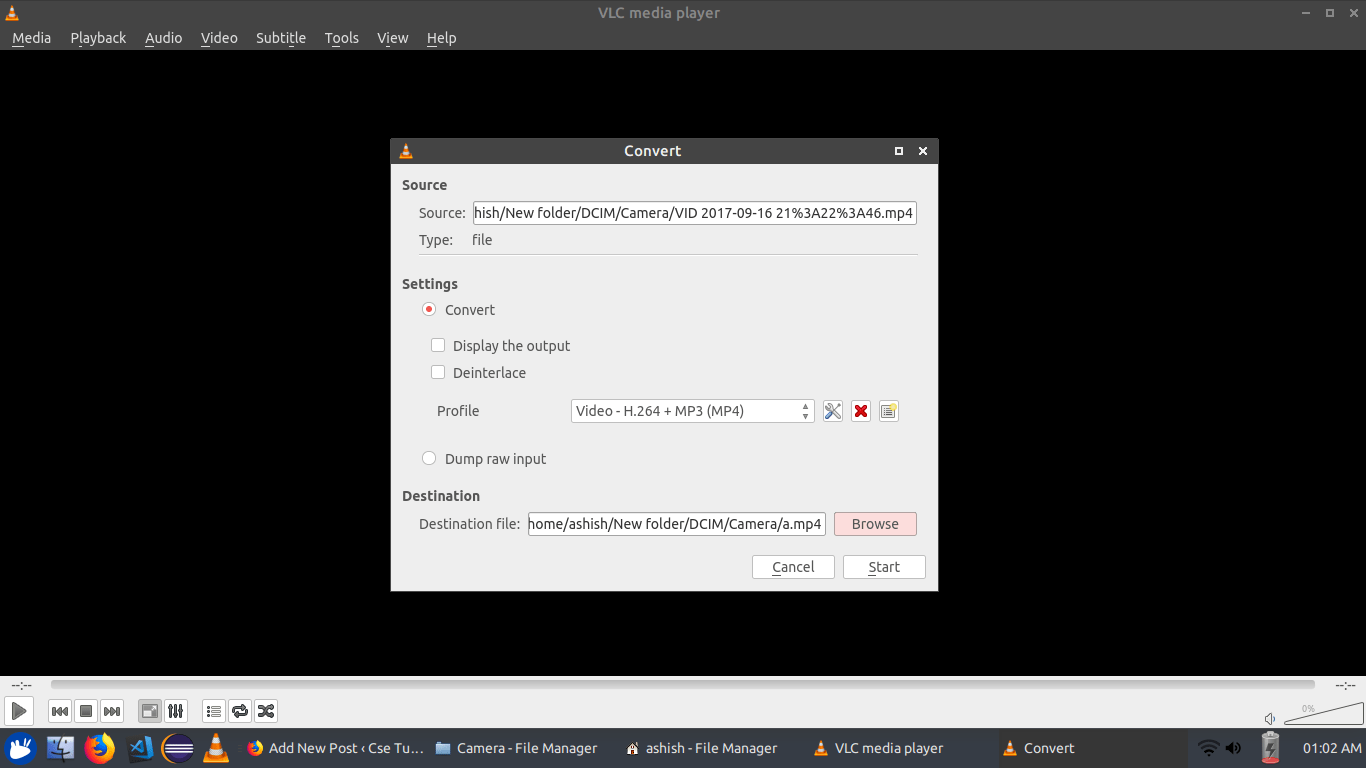This screenshot has width=1366, height=768.
Task: Skip to next media with next icon
Action: [x=112, y=710]
